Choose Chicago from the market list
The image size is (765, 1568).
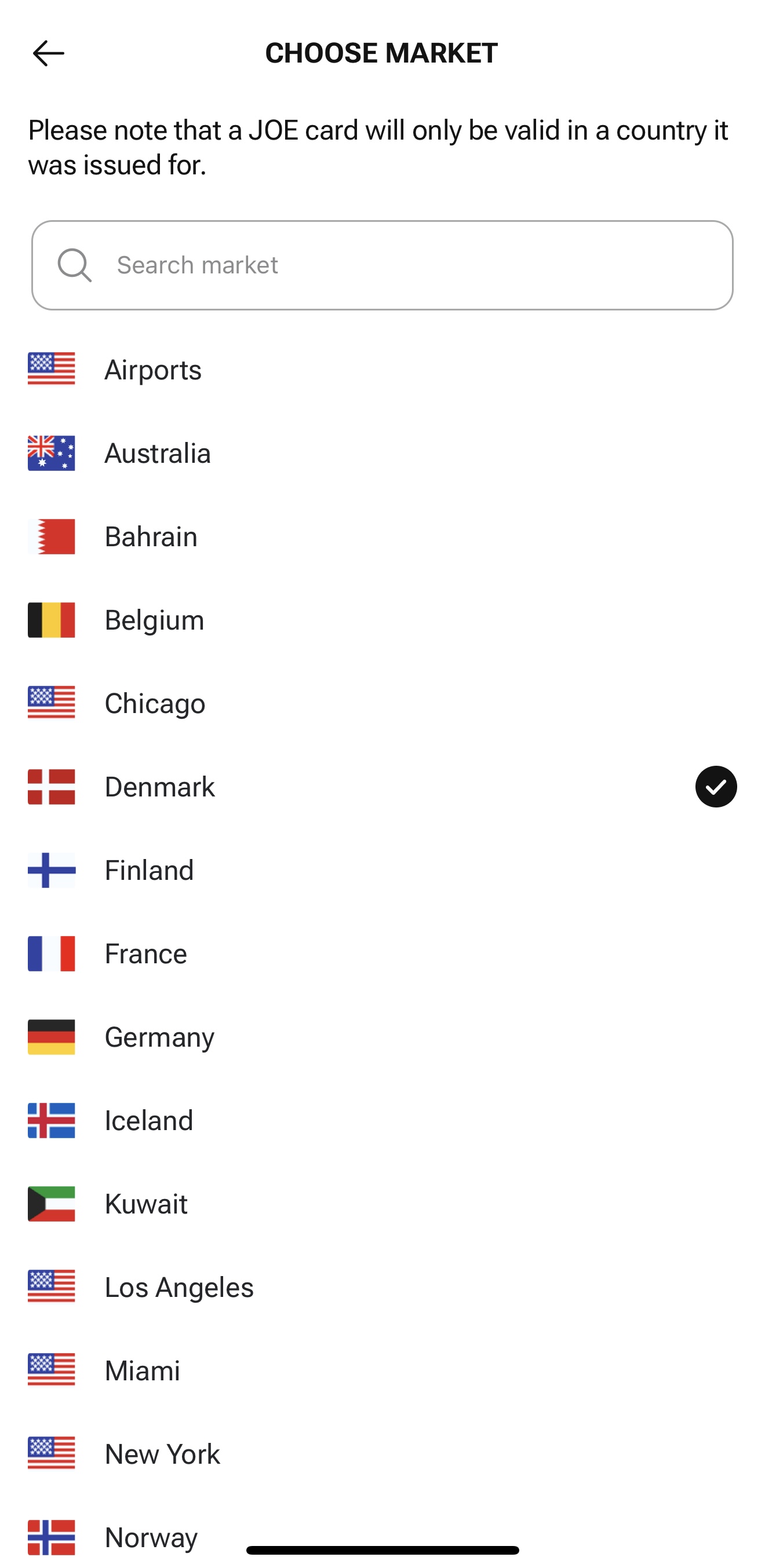(x=155, y=704)
